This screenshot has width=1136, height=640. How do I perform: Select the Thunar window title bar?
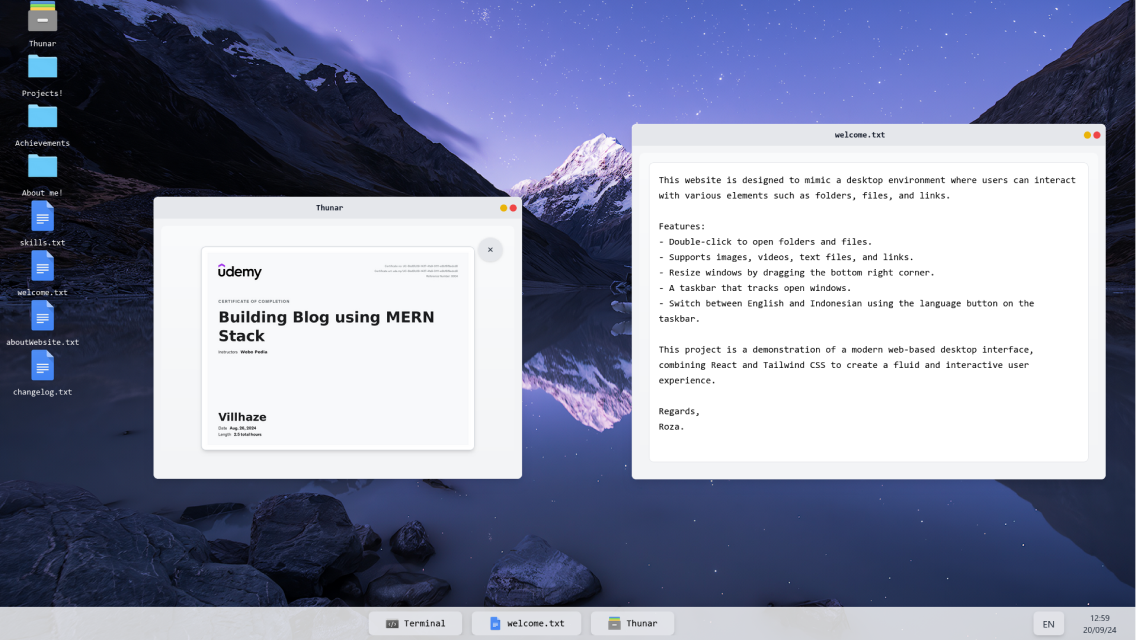(x=328, y=207)
